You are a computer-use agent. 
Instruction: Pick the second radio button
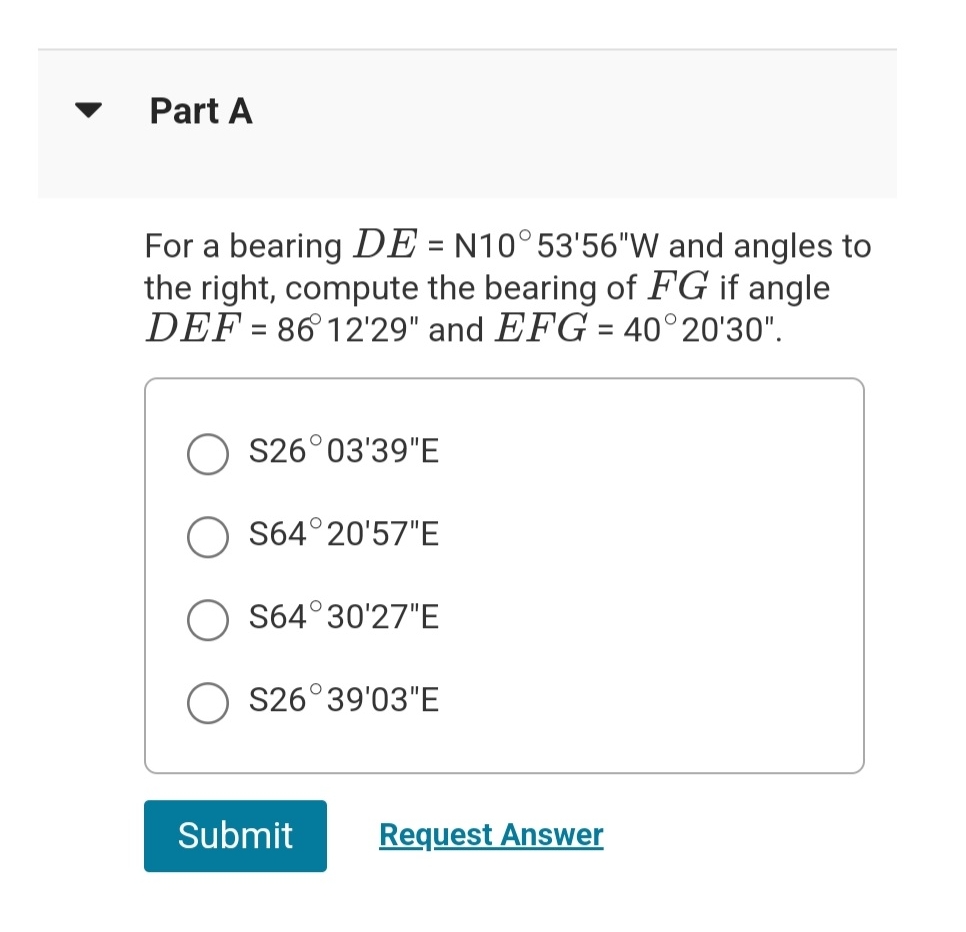(x=207, y=536)
